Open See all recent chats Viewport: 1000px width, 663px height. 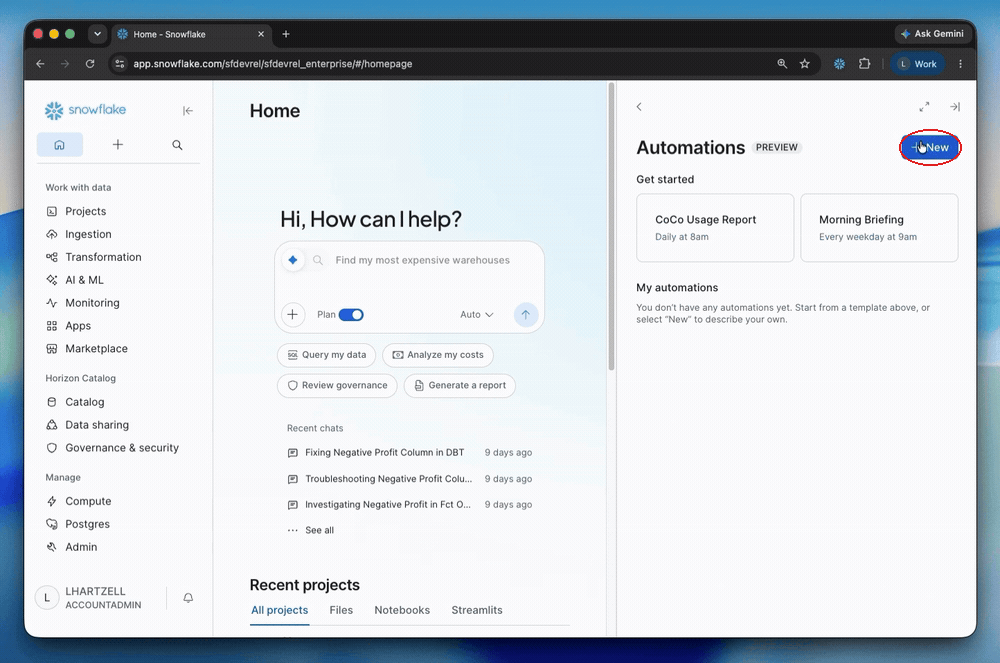click(x=311, y=530)
